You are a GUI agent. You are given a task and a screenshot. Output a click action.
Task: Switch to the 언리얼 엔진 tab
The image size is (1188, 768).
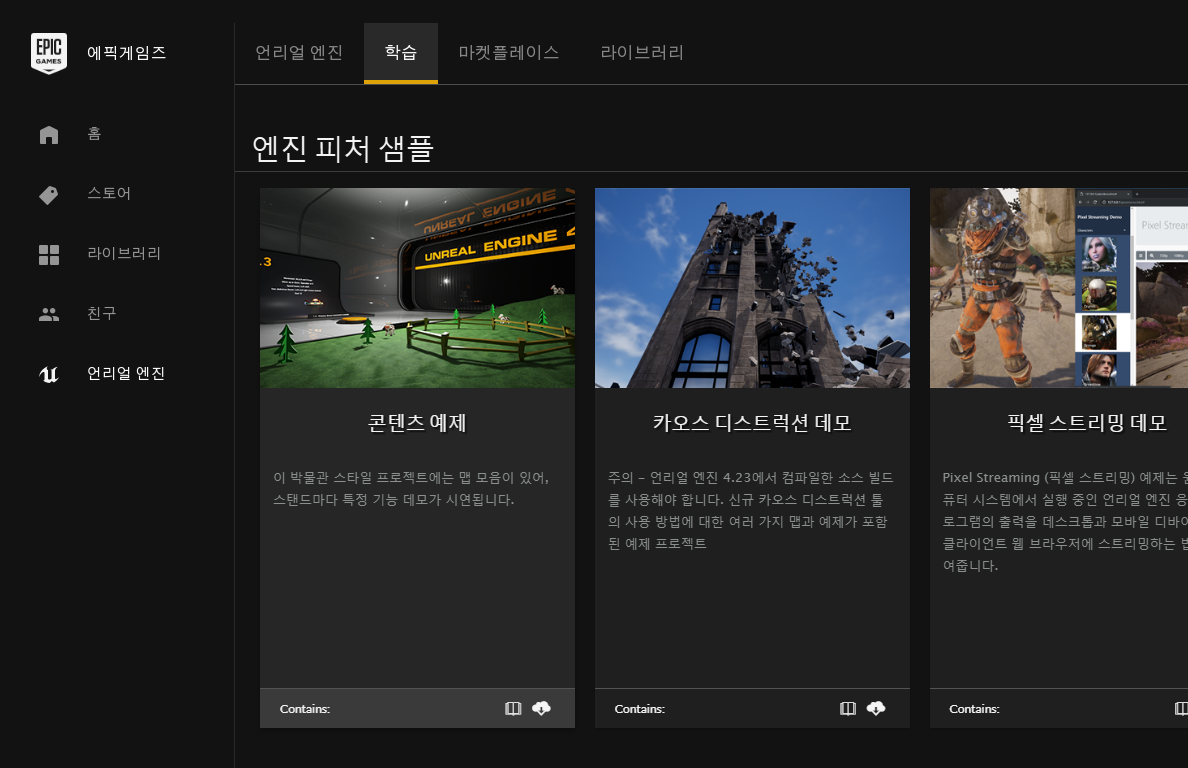[299, 52]
